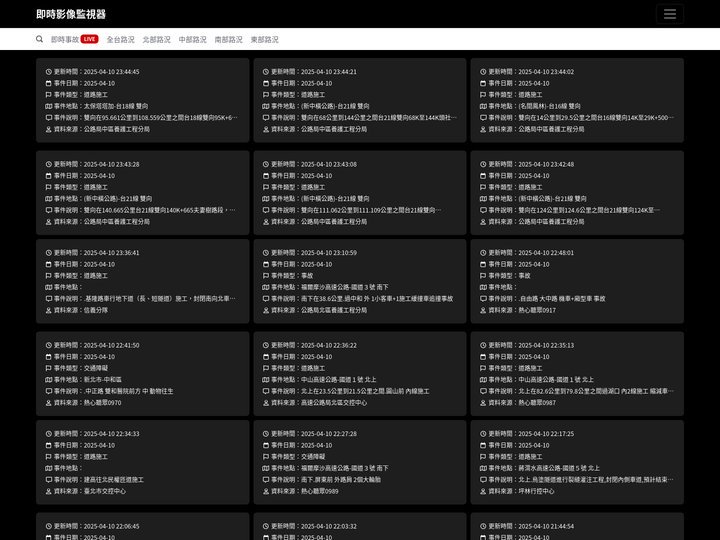
Task: Click the clock icon beside 2025-04-10 22:48:01
Action: [483, 253]
